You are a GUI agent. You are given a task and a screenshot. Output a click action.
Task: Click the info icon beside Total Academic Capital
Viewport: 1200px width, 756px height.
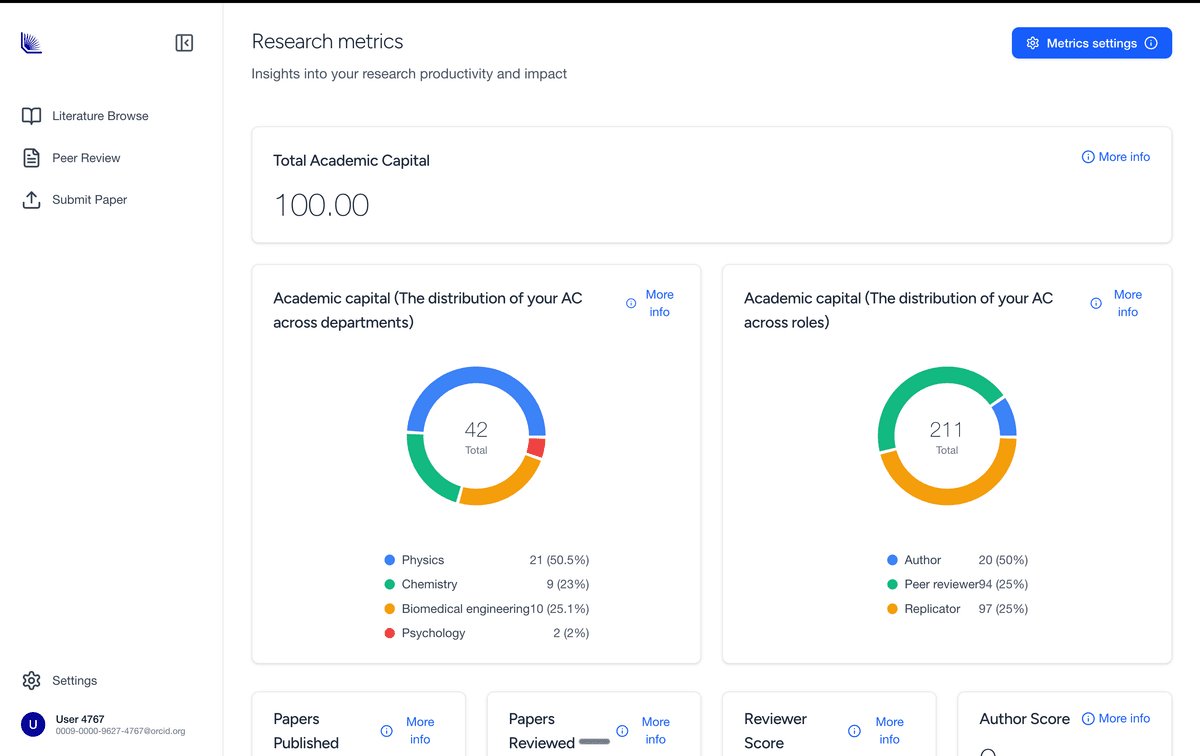click(x=1087, y=156)
